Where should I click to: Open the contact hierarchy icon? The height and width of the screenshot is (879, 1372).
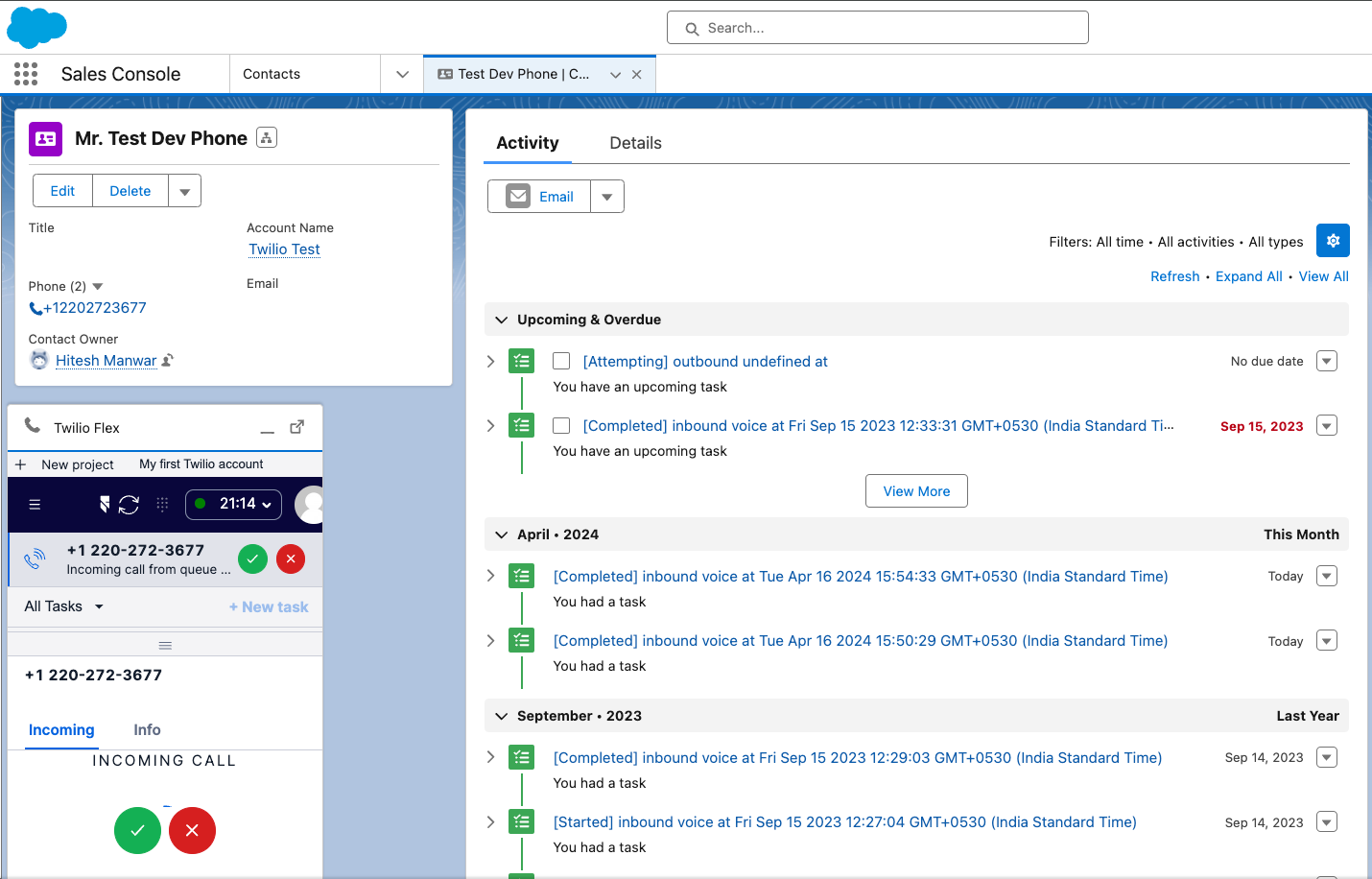(267, 138)
